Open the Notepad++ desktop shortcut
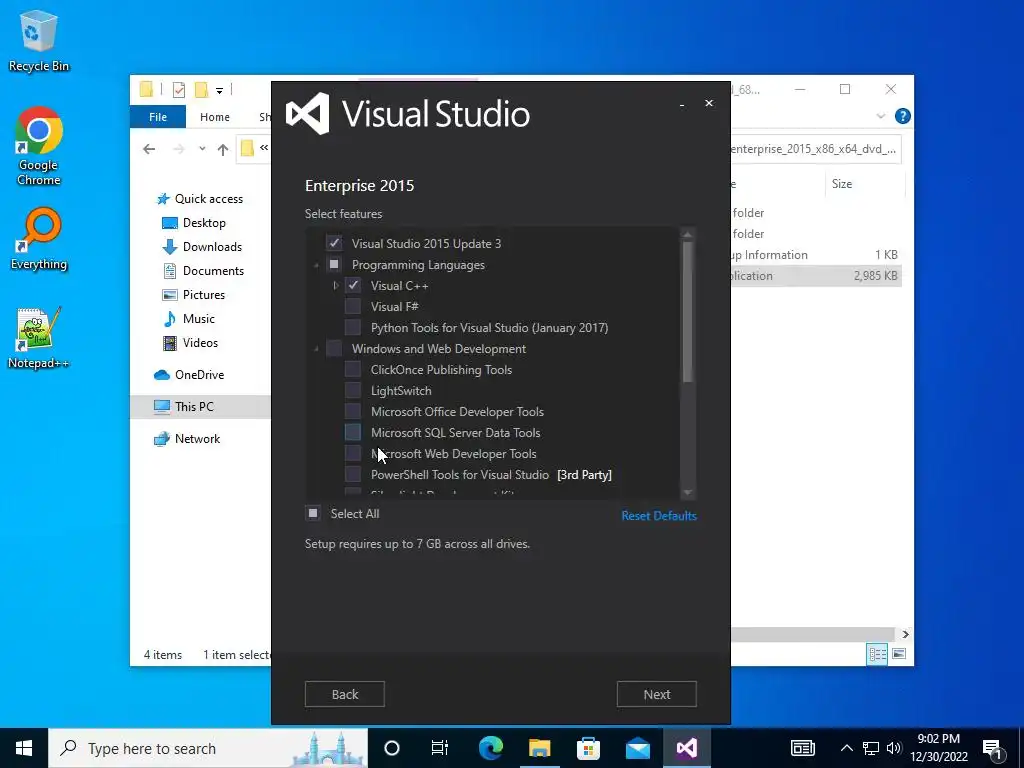The width and height of the screenshot is (1024, 768). pyautogui.click(x=38, y=338)
